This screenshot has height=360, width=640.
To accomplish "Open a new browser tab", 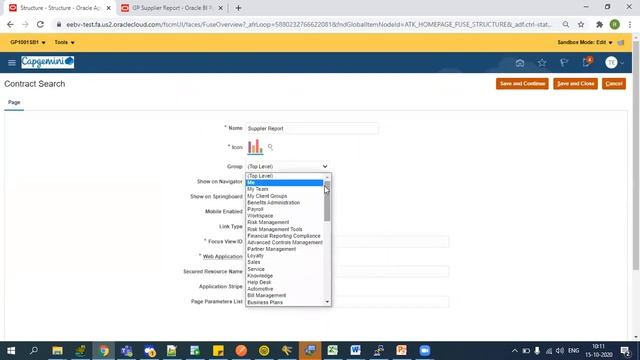I will click(238, 8).
